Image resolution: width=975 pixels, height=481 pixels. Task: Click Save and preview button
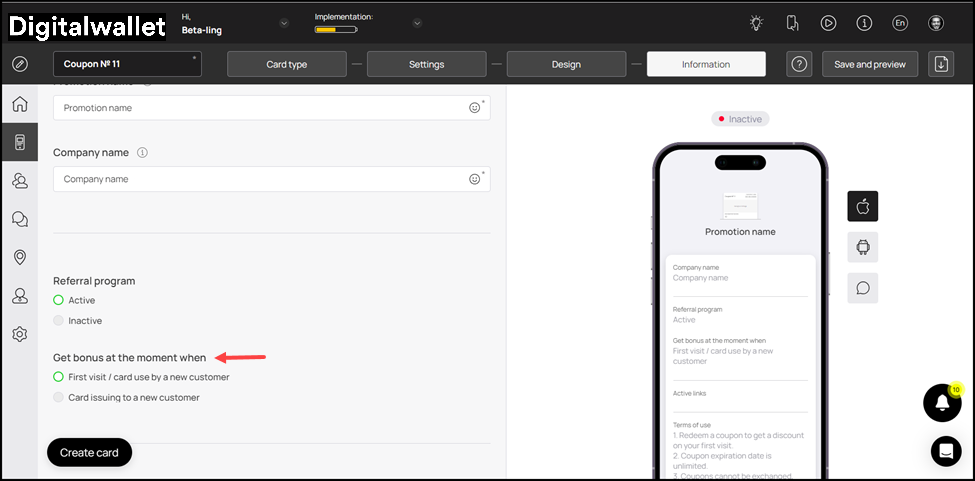coord(869,64)
